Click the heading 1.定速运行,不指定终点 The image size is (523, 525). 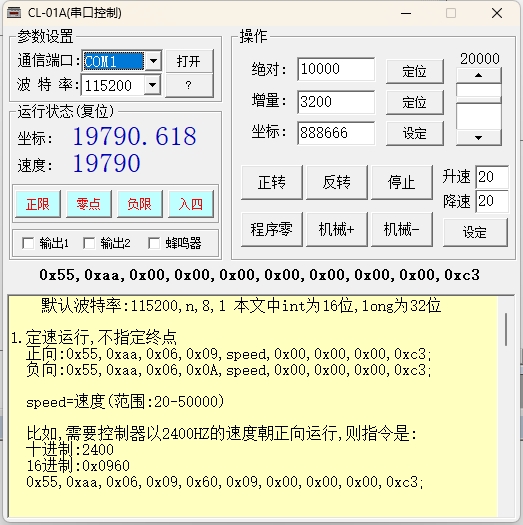coord(94,337)
